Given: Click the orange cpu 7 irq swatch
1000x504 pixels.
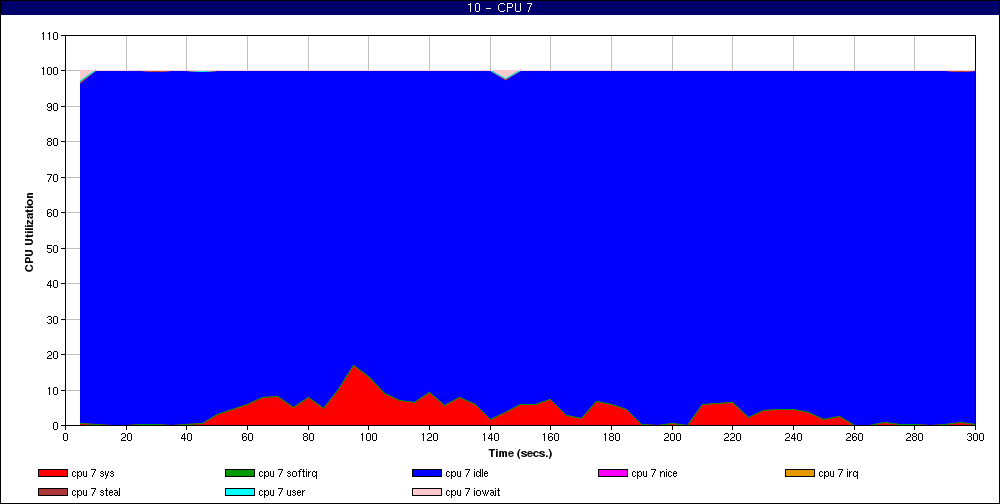Looking at the screenshot, I should point(800,473).
